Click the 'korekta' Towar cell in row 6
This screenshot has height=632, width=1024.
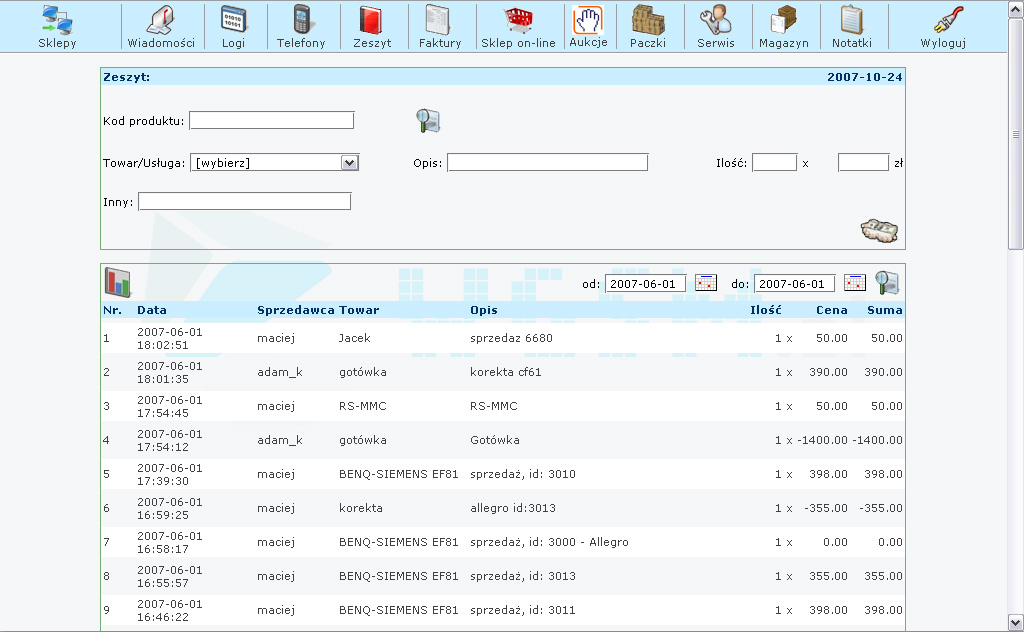(360, 508)
